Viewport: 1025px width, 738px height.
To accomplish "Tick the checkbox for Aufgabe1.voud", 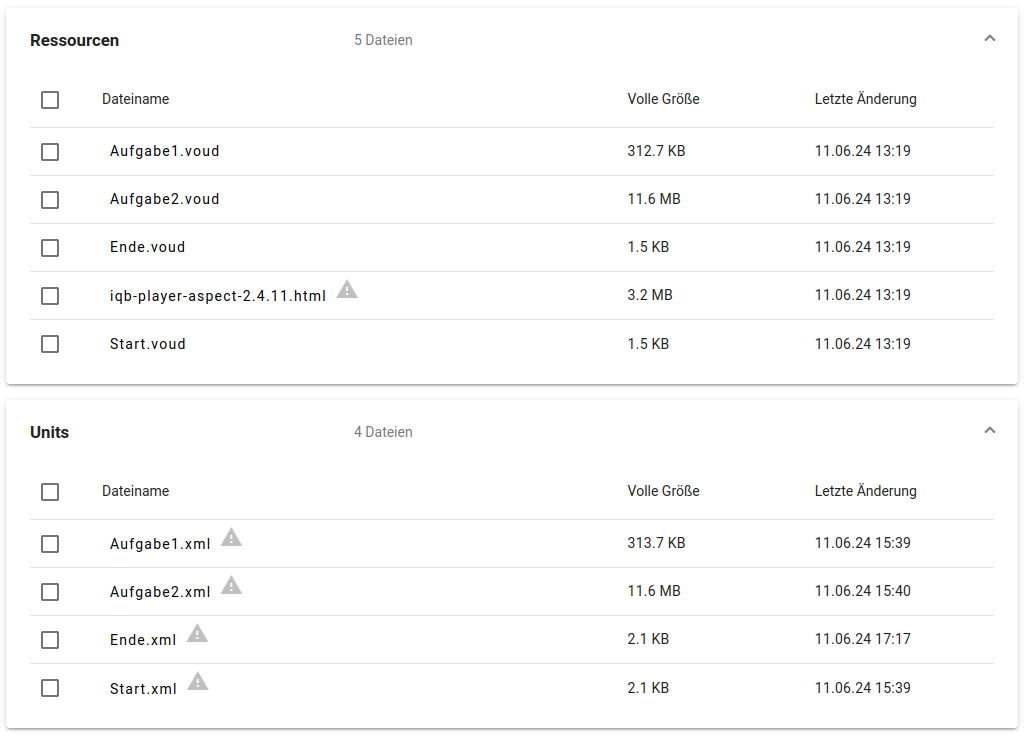I will point(50,152).
